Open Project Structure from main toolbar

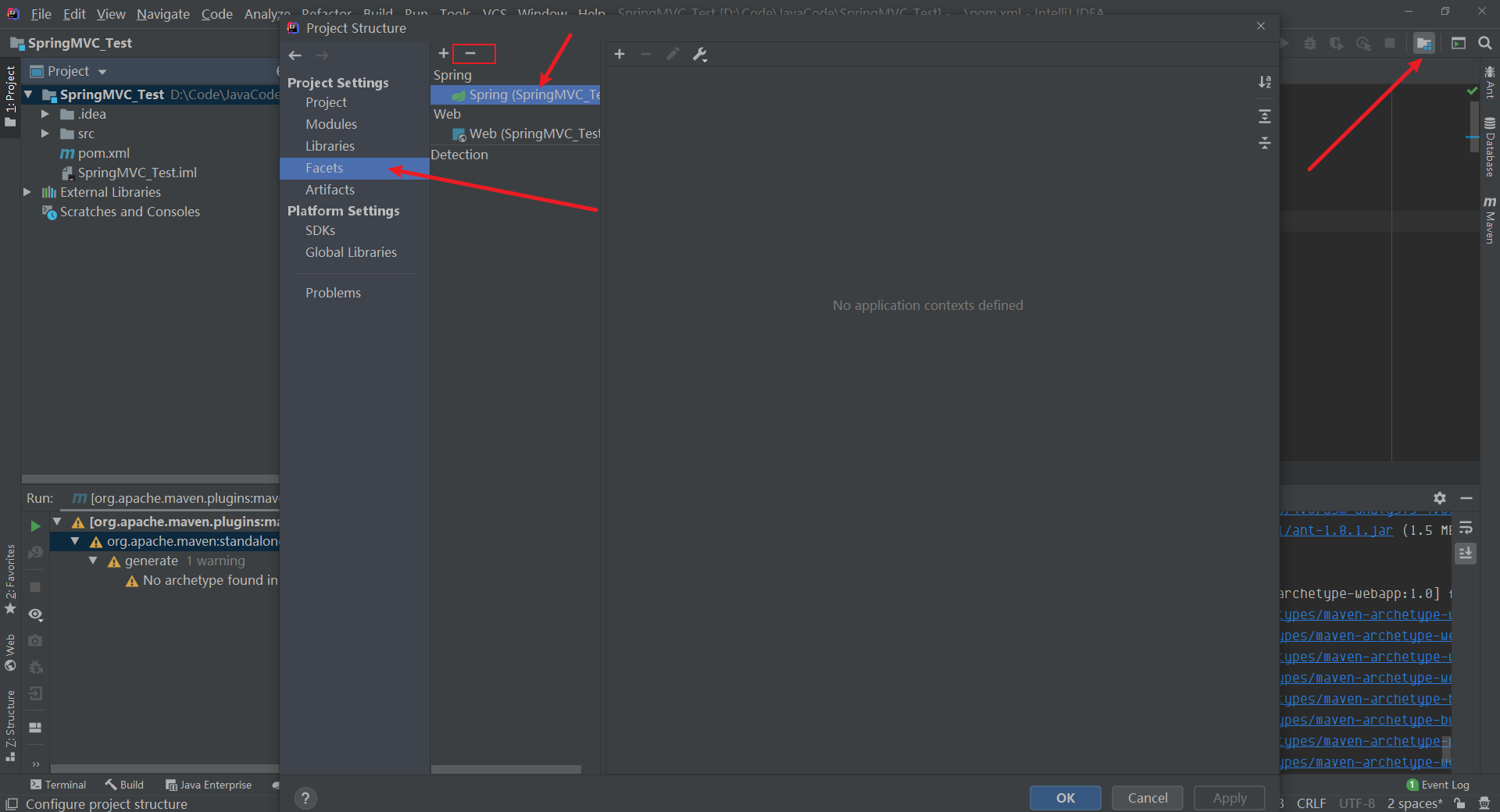click(x=1423, y=43)
